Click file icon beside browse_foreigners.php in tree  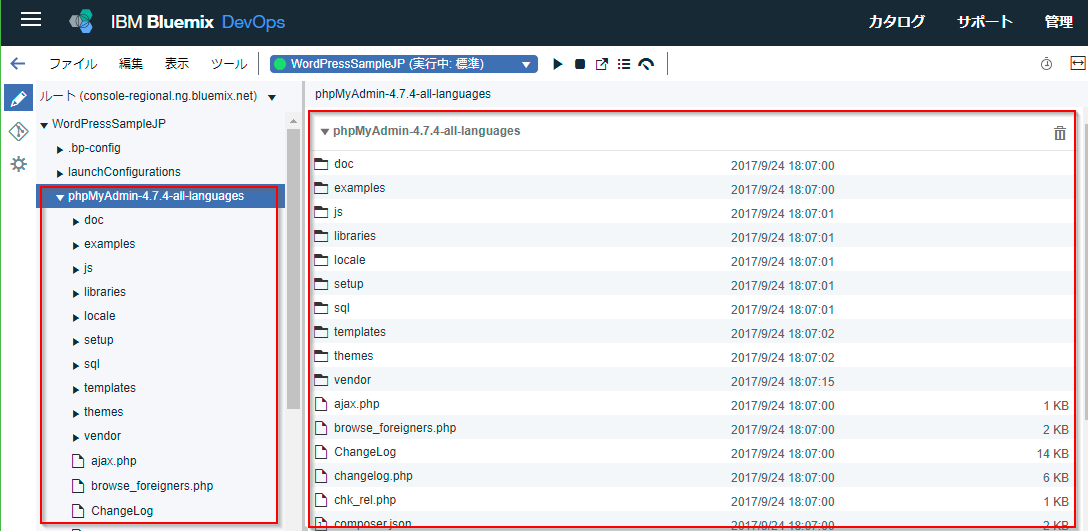coord(78,486)
